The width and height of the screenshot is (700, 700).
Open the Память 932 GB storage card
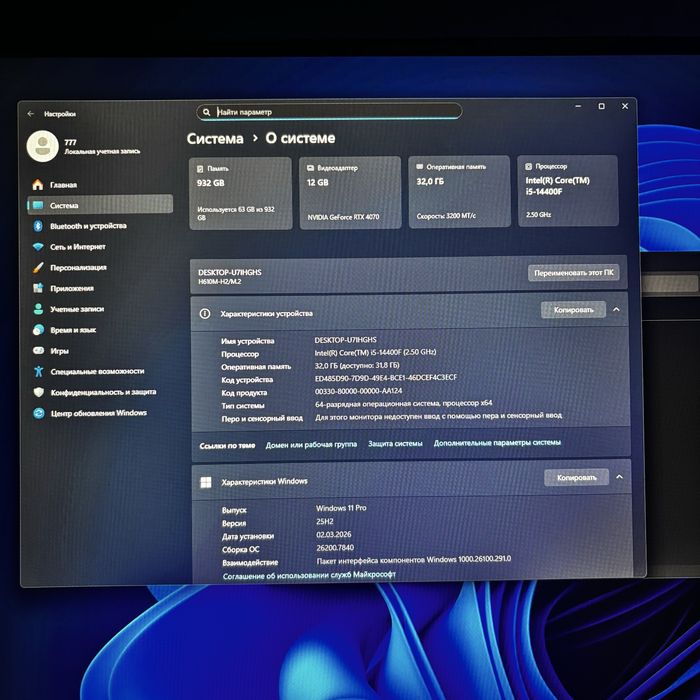241,193
